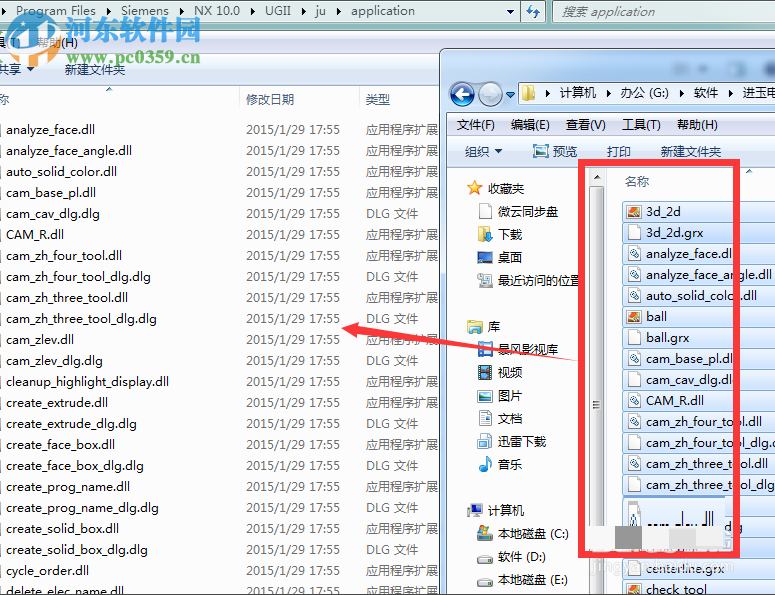The image size is (775, 595).
Task: Click the 本地磁盘 (C:) drive icon
Action: tap(484, 533)
